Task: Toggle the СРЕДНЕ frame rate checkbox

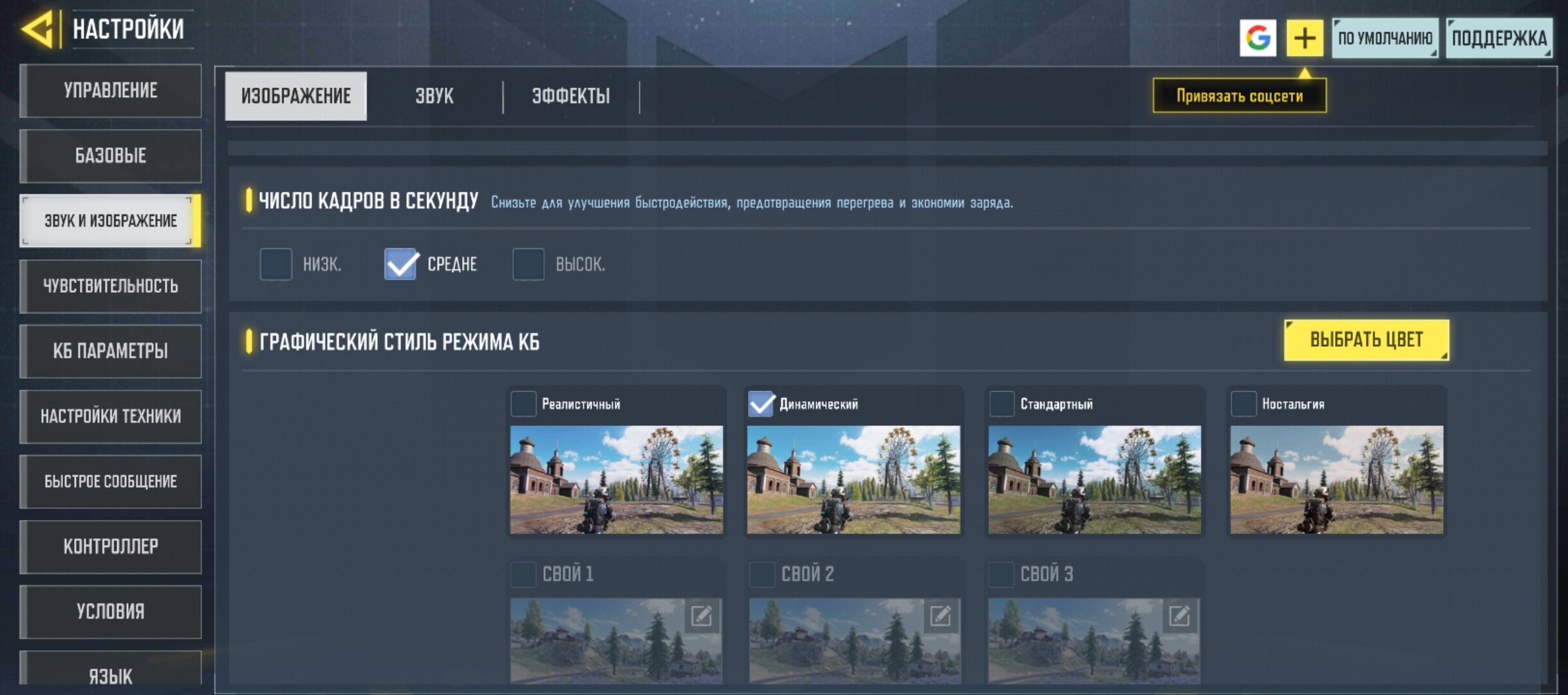Action: click(400, 264)
